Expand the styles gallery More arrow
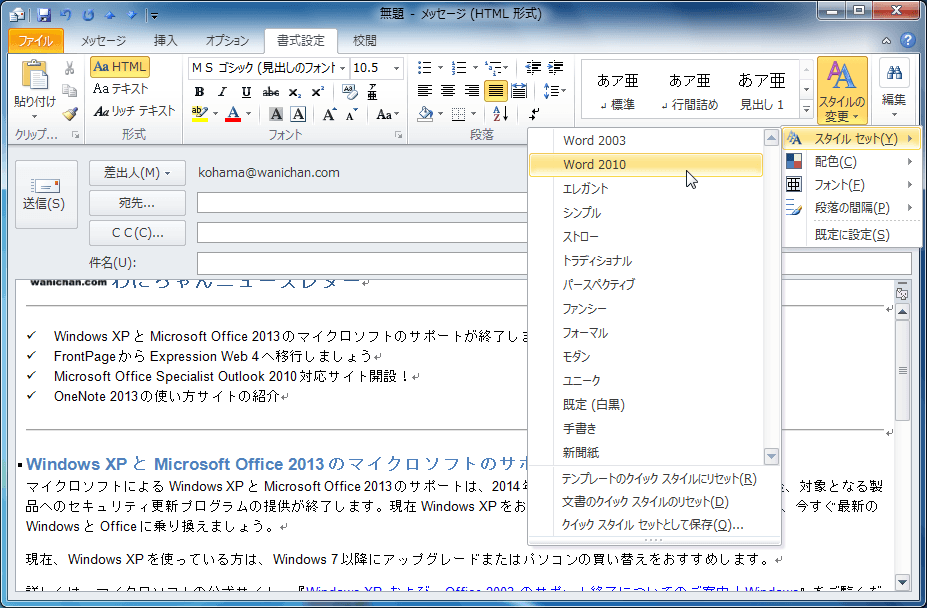Viewport: 927px width, 608px height. pos(806,109)
